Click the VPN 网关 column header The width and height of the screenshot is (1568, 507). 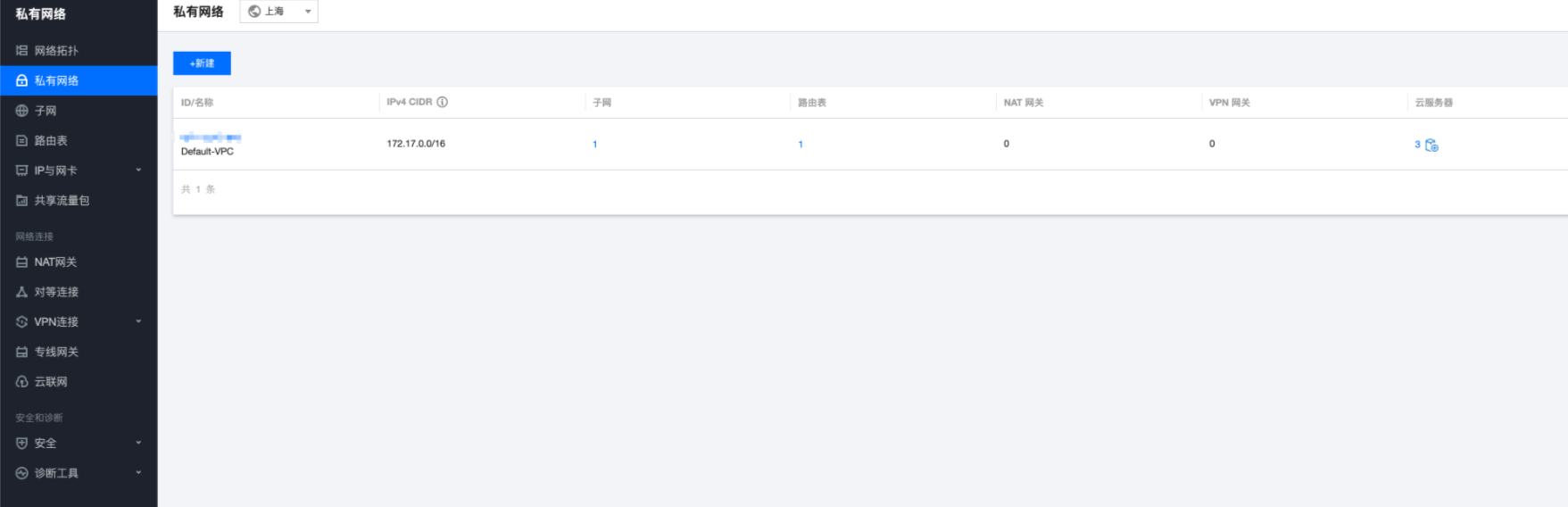(1230, 103)
